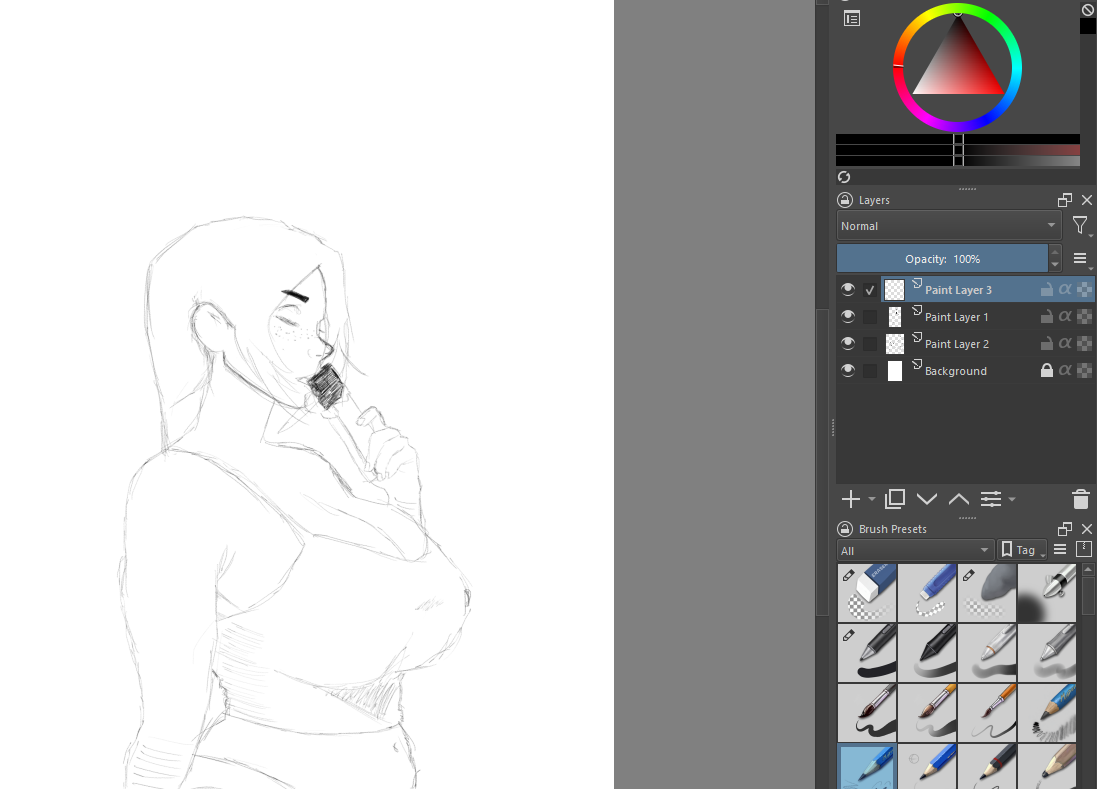
Task: Duplicate the selected layer
Action: pos(895,499)
